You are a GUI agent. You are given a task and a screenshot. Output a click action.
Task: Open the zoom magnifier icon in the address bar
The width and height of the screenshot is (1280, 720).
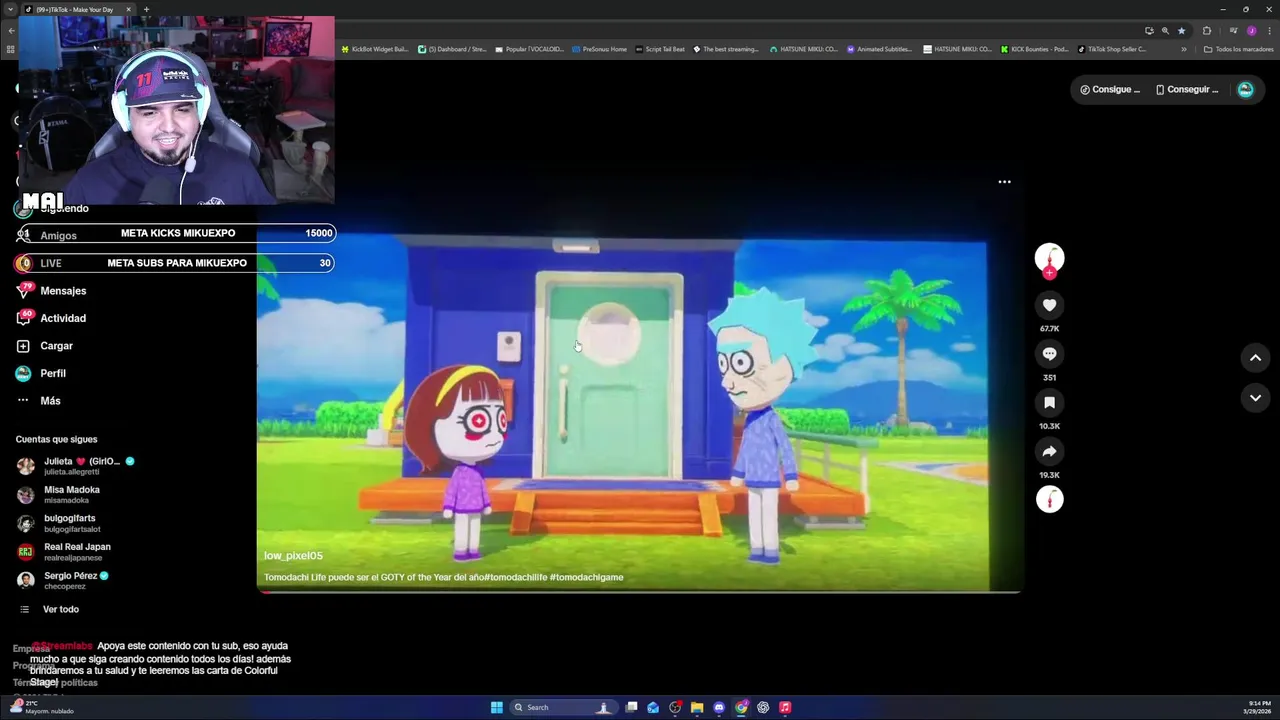1165,31
